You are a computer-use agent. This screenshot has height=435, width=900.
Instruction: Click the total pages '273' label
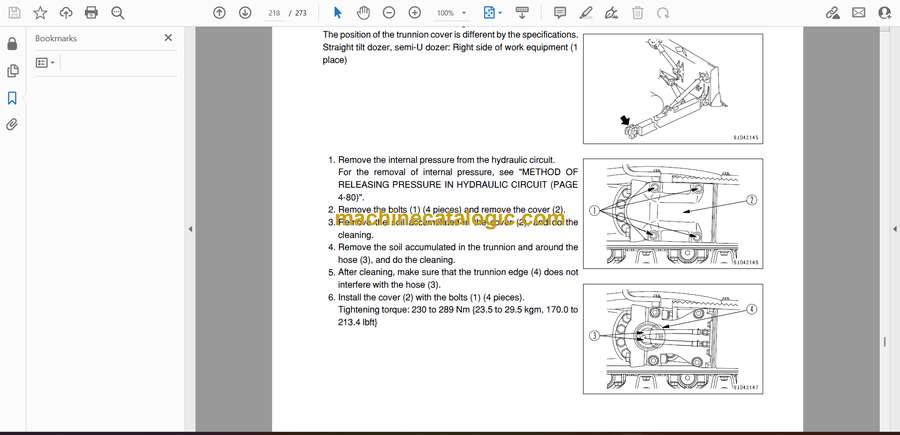pos(301,13)
